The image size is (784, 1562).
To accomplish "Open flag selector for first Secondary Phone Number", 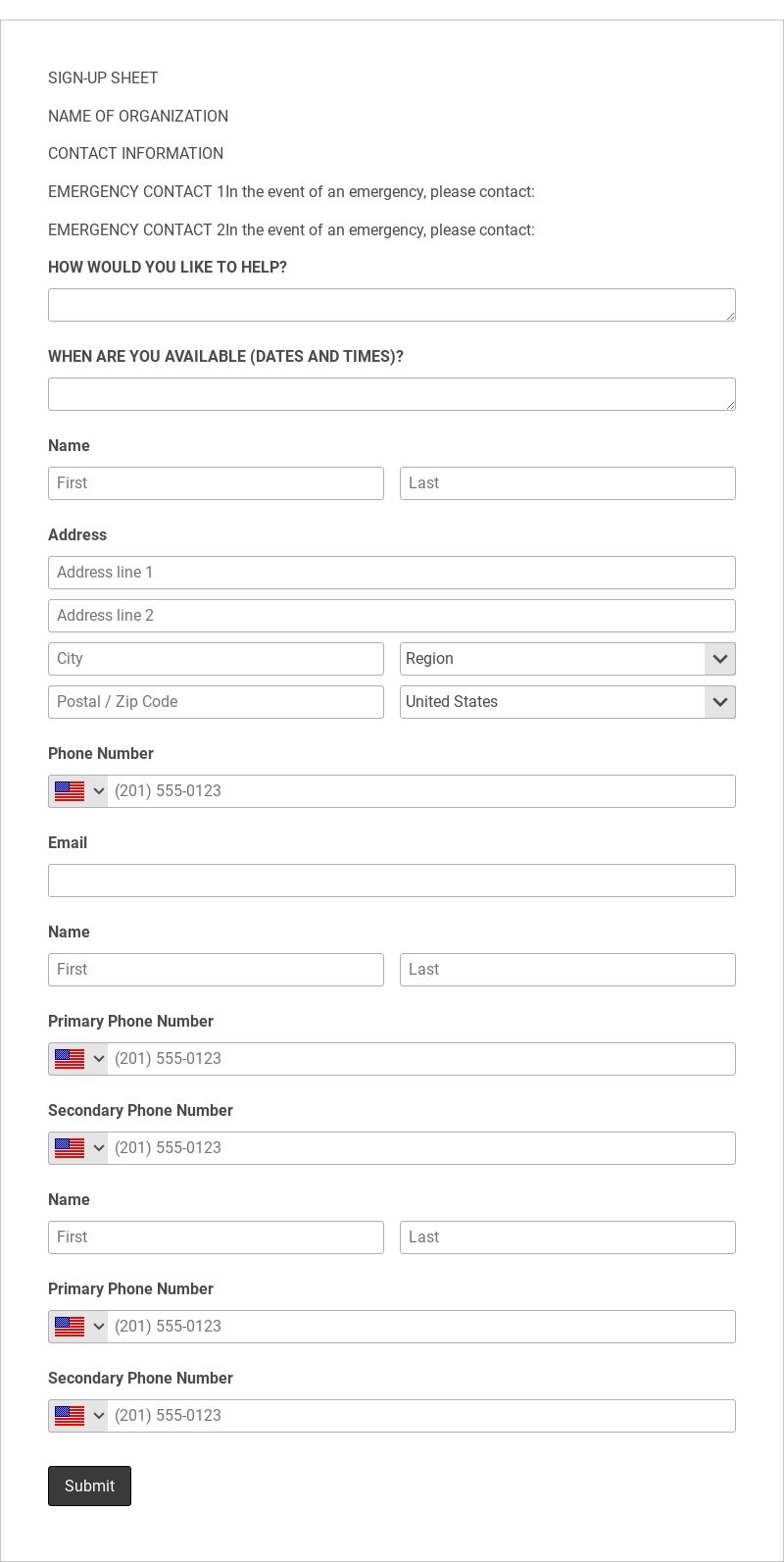I will pos(78,1148).
